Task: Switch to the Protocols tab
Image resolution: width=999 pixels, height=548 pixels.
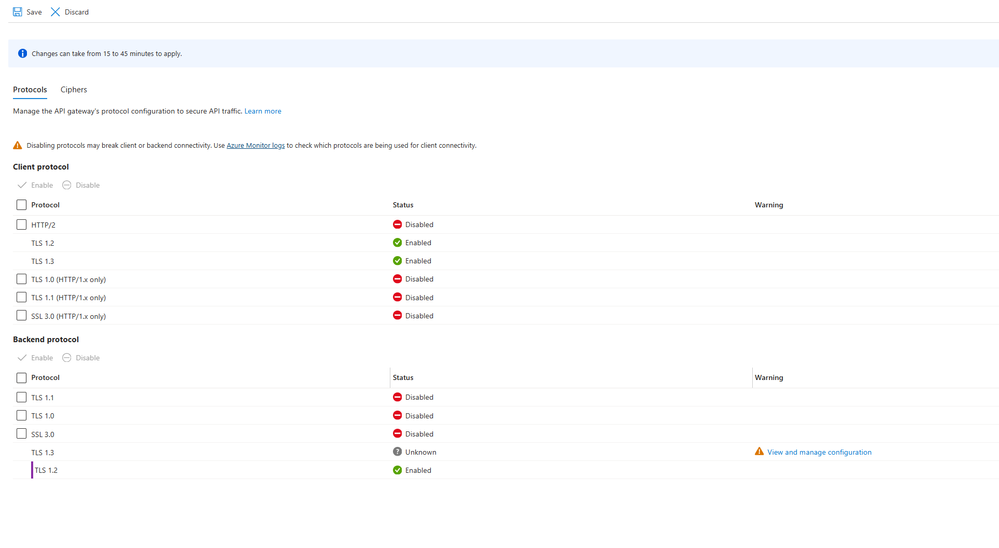Action: 30,90
